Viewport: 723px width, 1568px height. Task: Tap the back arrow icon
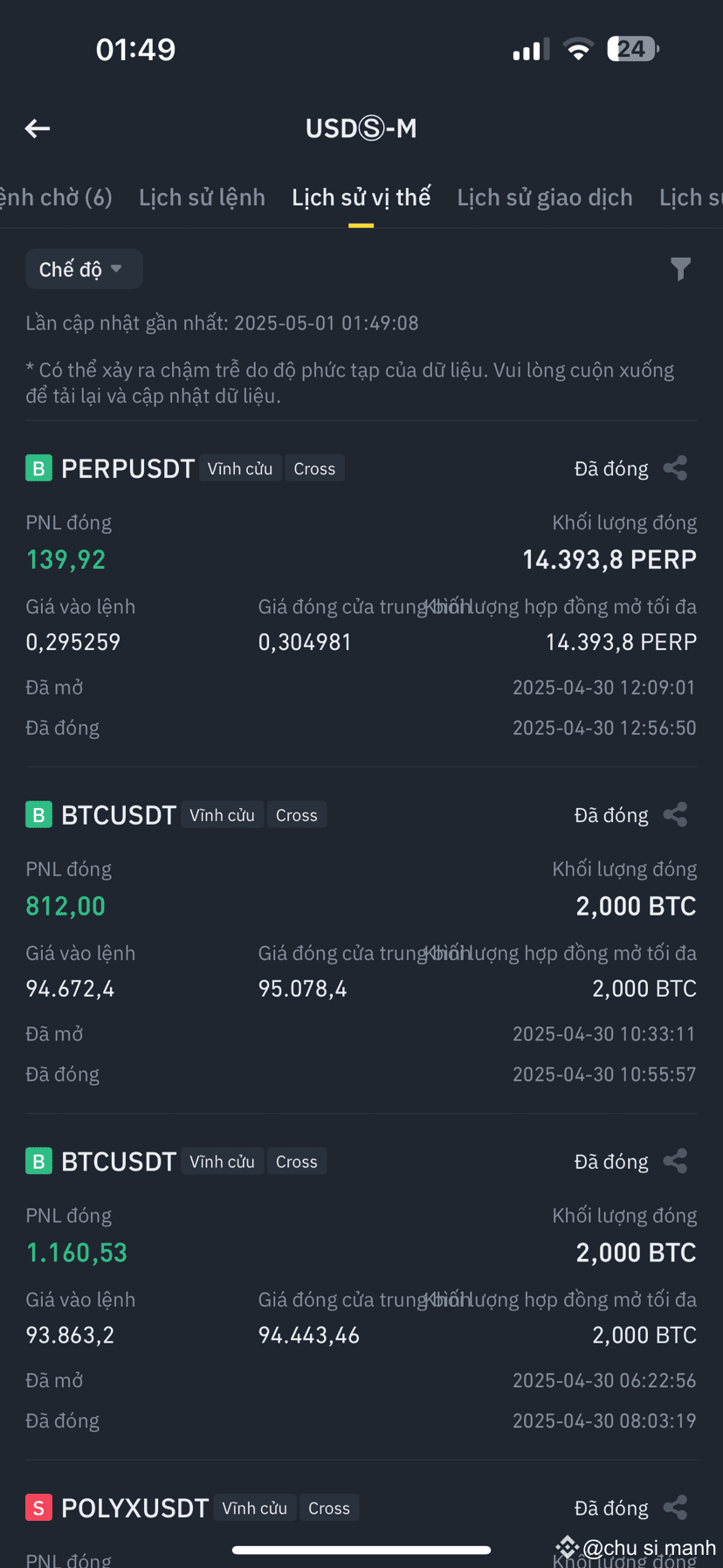point(37,128)
